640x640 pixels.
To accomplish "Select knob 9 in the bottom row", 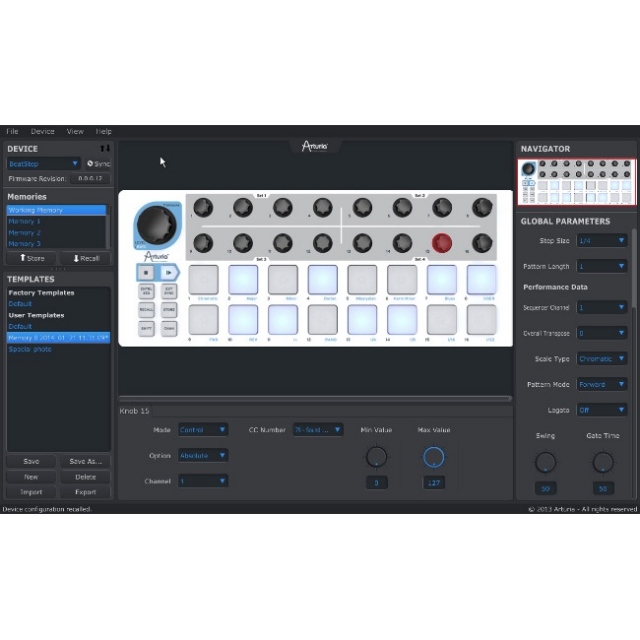I will click(x=203, y=243).
